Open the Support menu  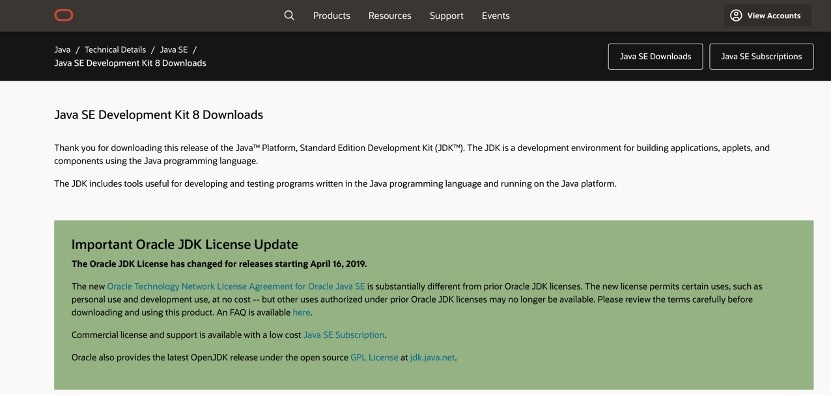click(x=446, y=16)
